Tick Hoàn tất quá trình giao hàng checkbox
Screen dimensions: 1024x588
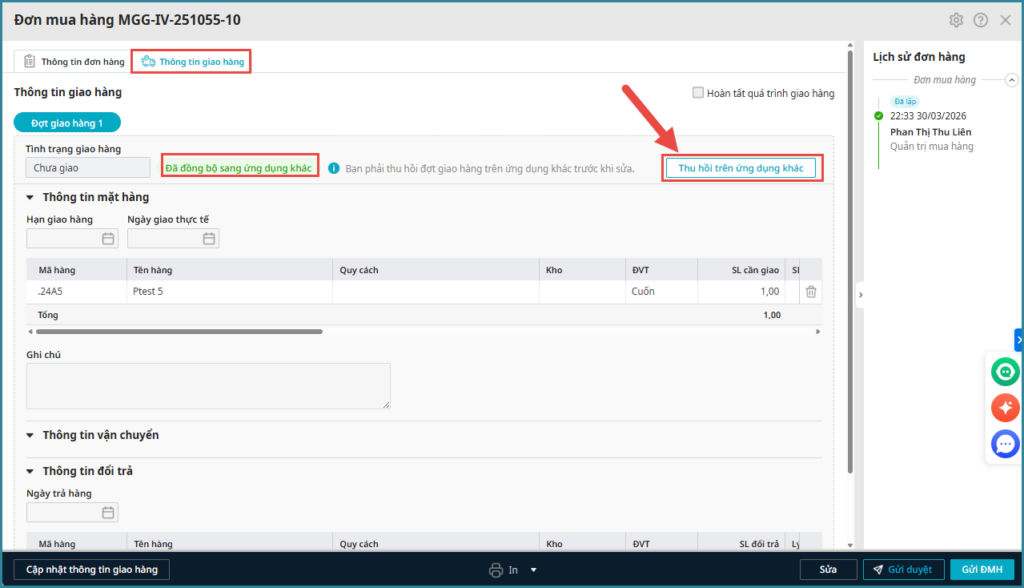click(x=698, y=93)
